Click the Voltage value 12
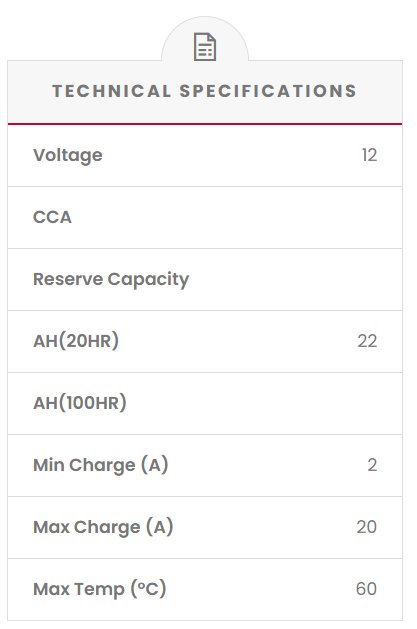Image resolution: width=417 pixels, height=629 pixels. coord(369,155)
